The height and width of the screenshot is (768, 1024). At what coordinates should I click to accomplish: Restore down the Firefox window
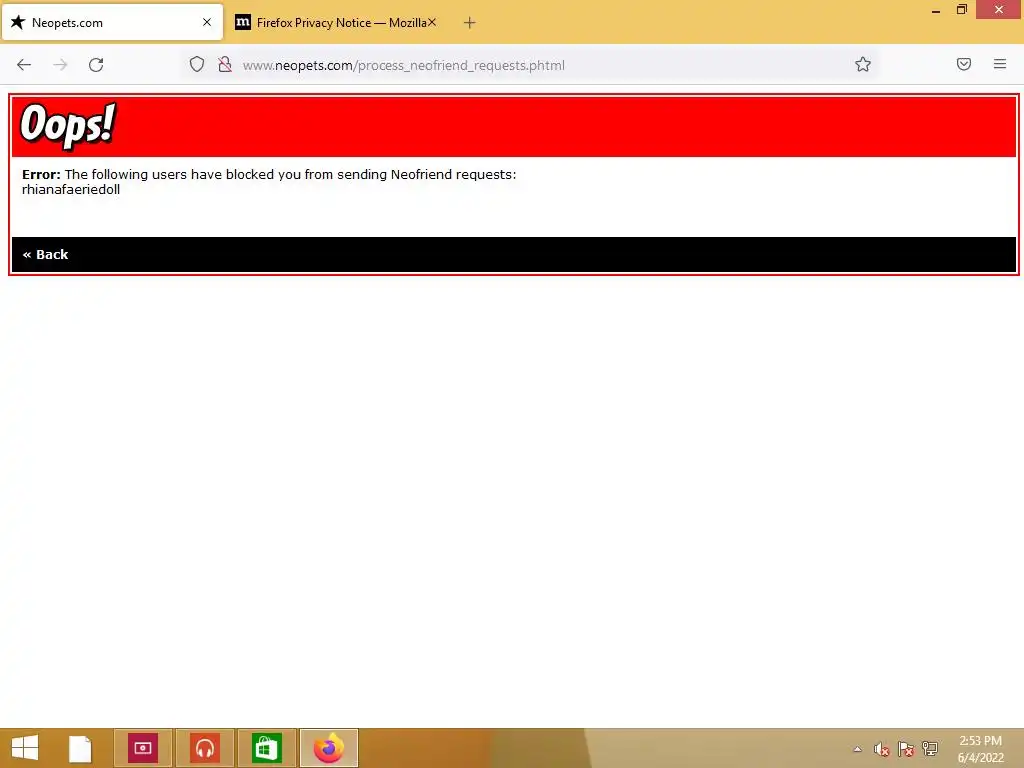pyautogui.click(x=962, y=10)
